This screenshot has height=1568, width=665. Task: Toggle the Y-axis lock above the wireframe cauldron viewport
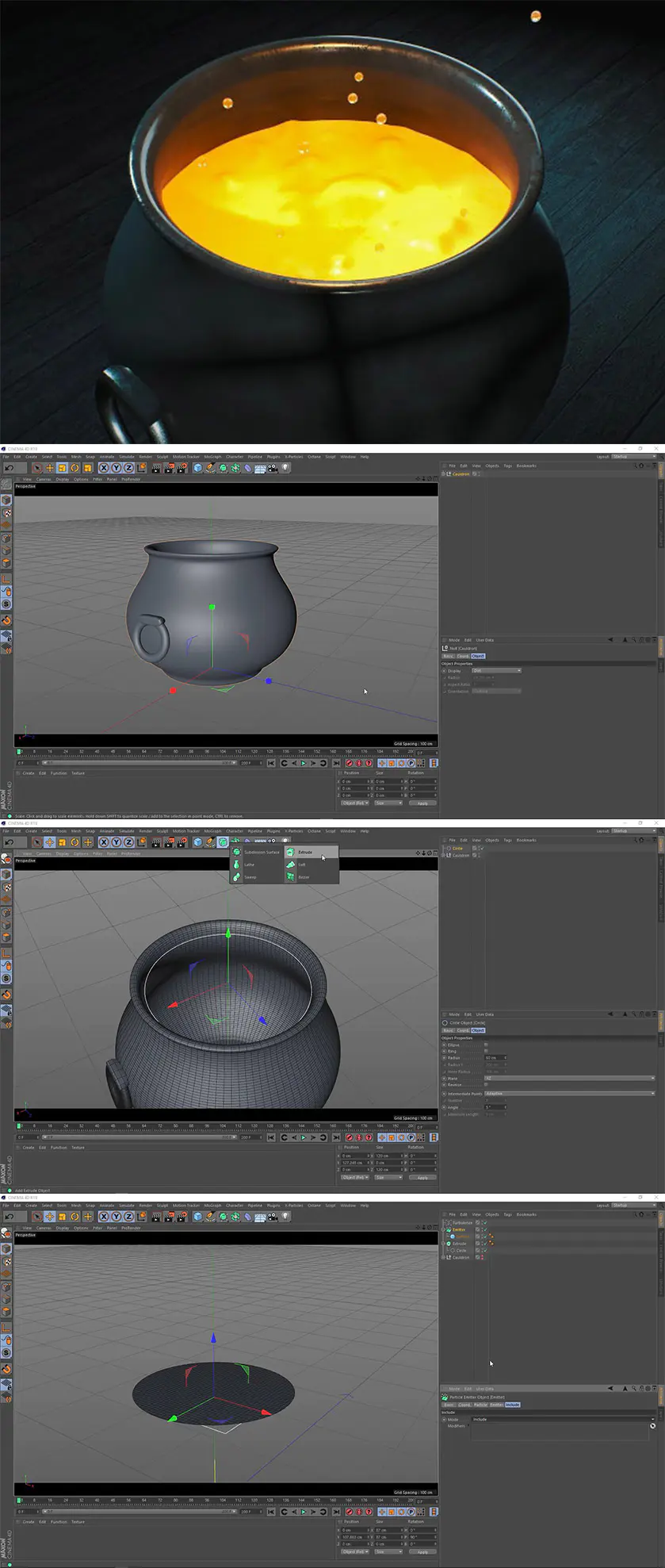point(117,842)
